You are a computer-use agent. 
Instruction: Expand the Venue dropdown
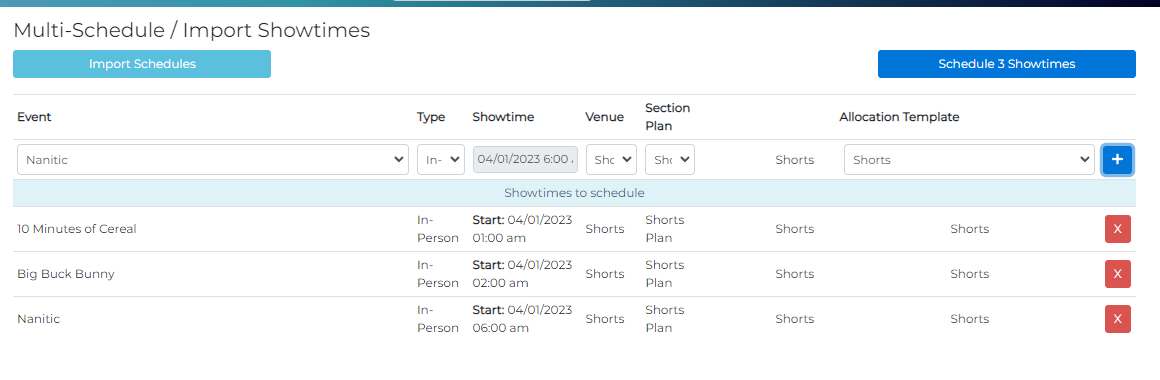click(611, 160)
